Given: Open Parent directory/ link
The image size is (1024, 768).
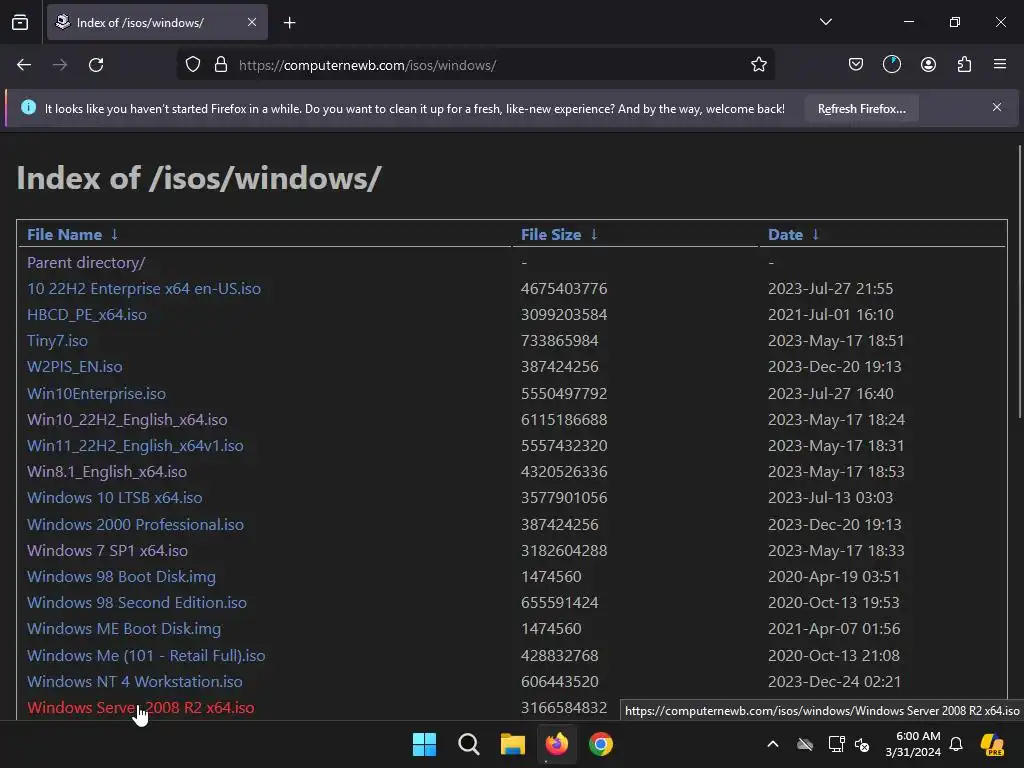Looking at the screenshot, I should [x=86, y=263].
